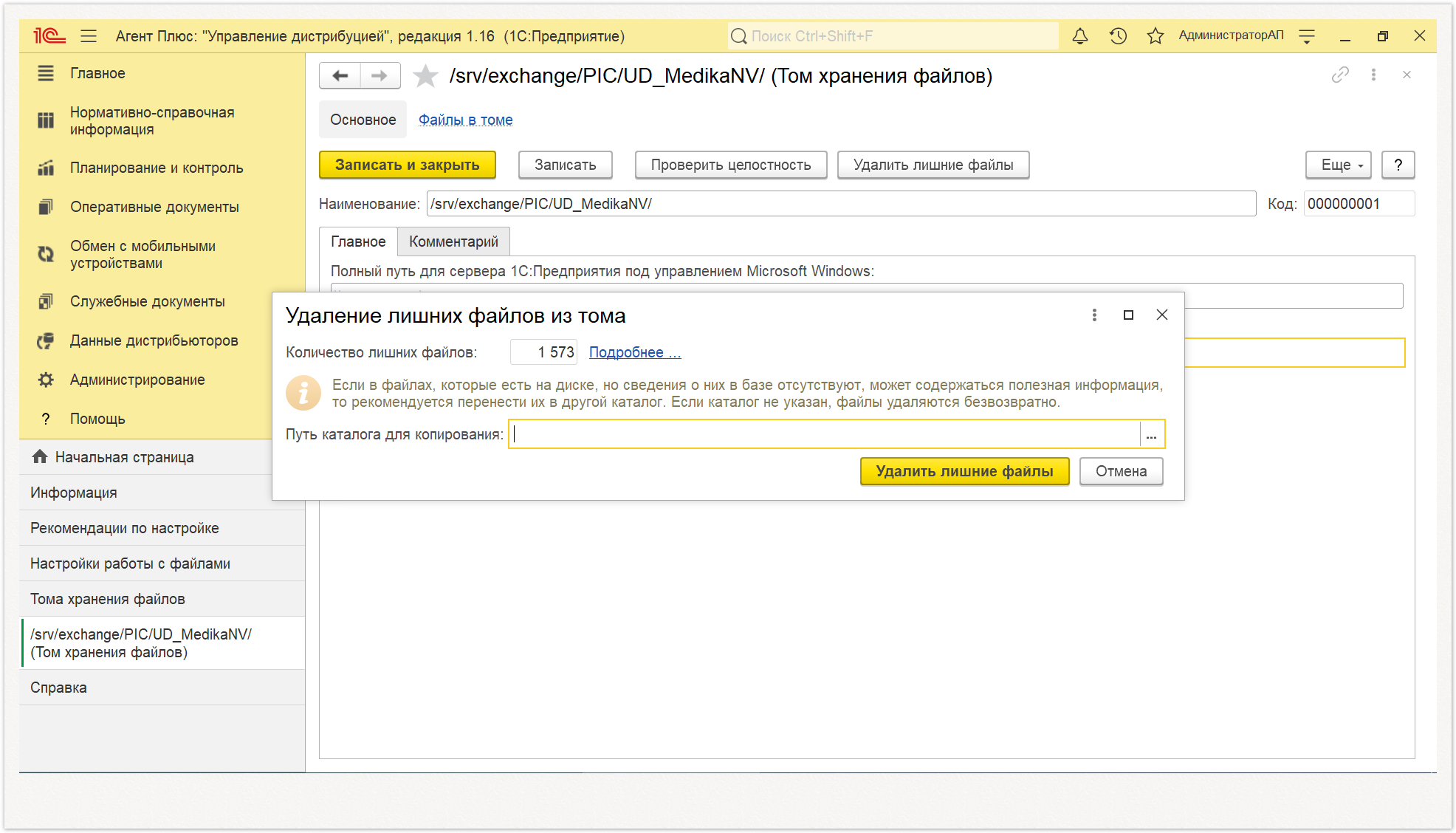
Task: Click the home icon of Начальная страница
Action: tap(40, 457)
